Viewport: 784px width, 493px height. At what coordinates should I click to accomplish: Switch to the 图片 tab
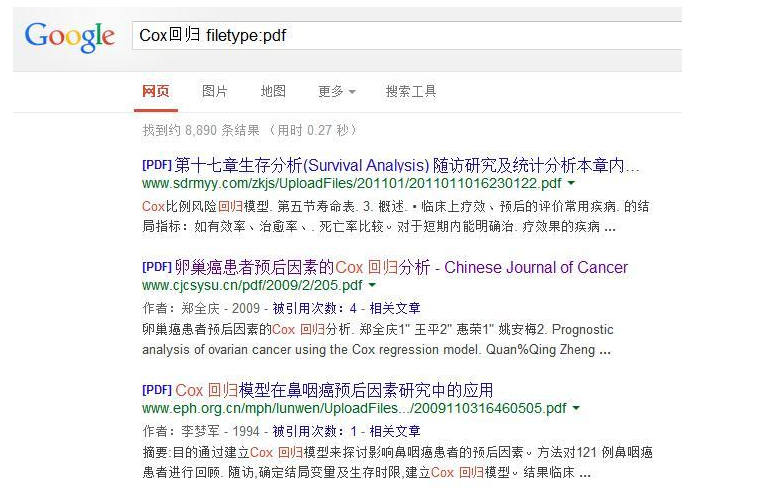tap(214, 91)
